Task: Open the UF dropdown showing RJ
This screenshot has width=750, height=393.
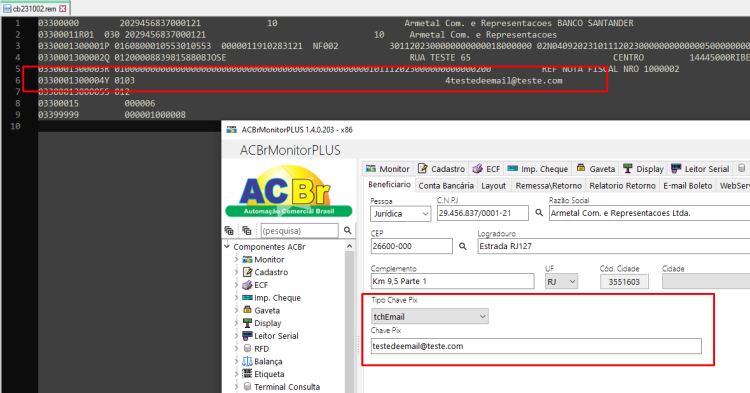Action: pyautogui.click(x=562, y=282)
